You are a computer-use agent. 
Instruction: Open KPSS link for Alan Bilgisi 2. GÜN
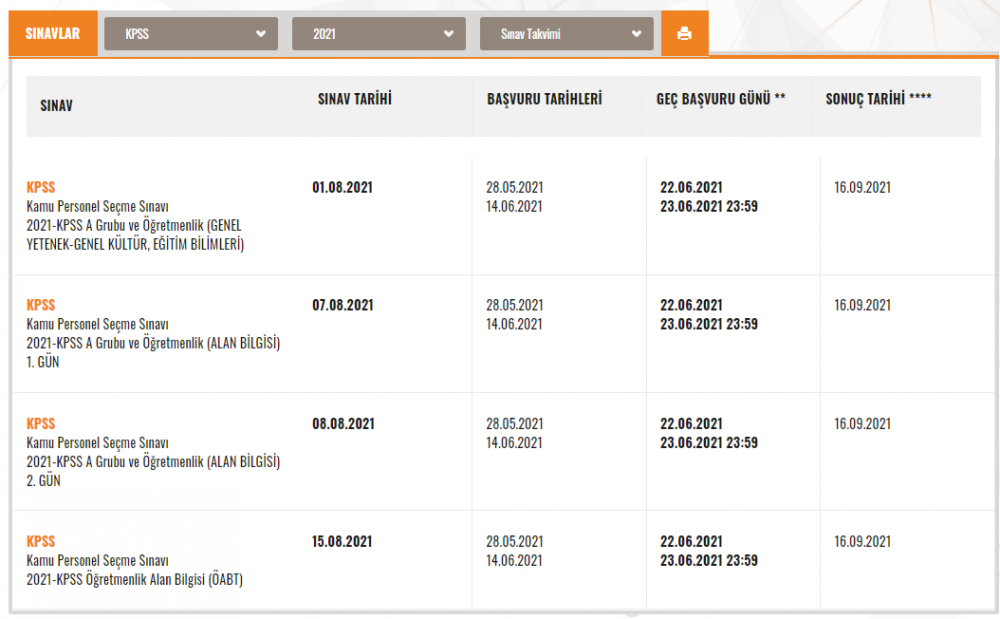coord(41,423)
